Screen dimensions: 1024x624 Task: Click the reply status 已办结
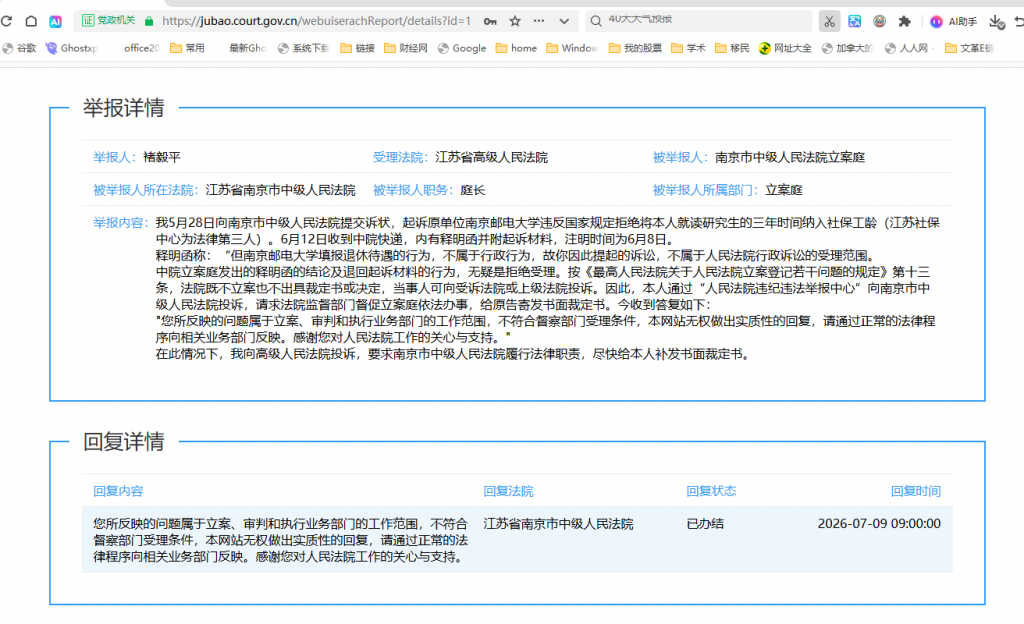(x=705, y=524)
